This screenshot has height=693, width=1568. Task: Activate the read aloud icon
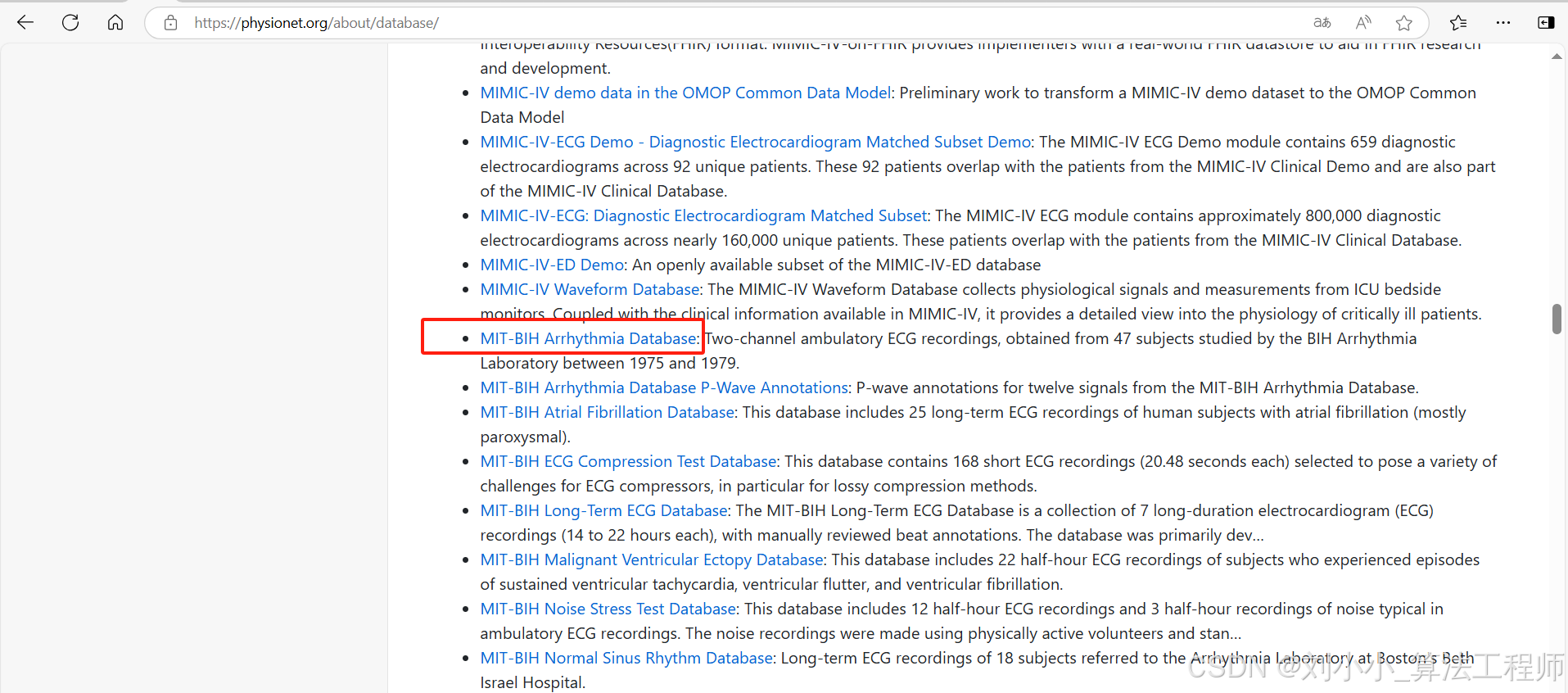[1362, 23]
